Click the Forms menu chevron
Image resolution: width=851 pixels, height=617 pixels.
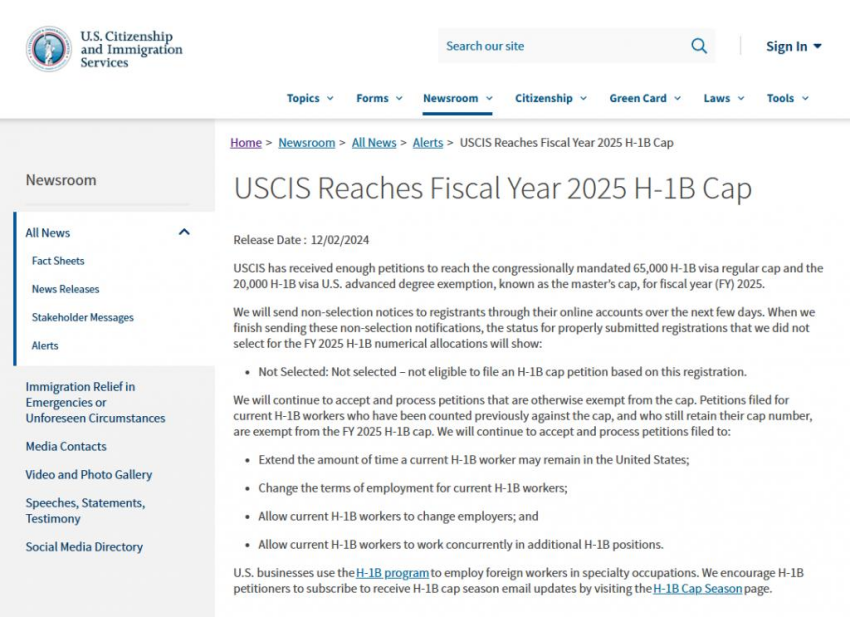click(399, 98)
